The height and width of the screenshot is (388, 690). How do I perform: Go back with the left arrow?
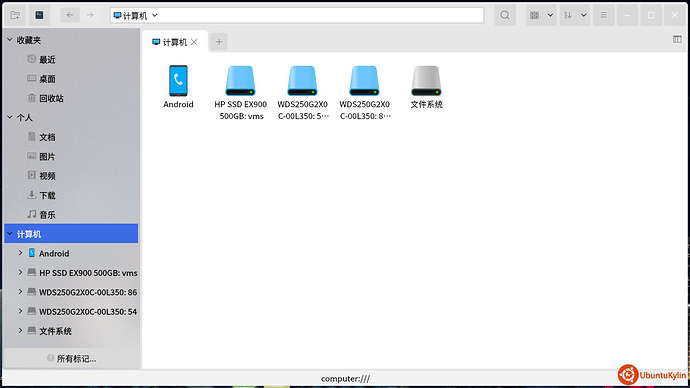pos(70,15)
